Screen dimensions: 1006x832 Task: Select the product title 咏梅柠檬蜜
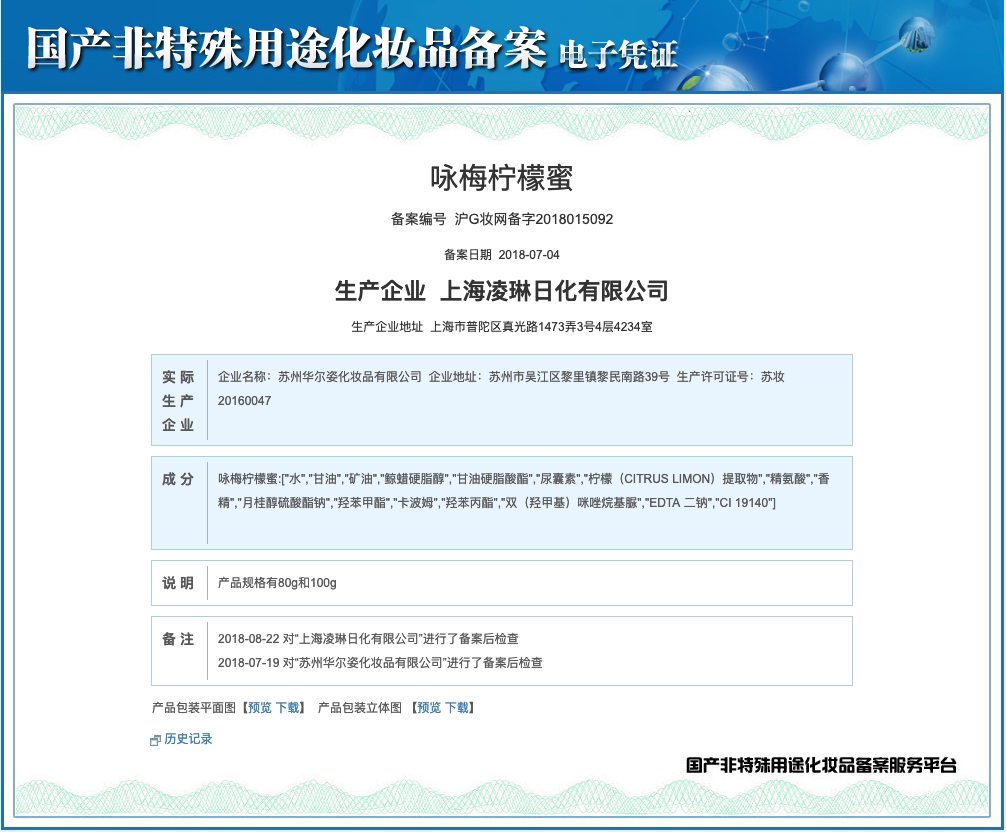[502, 178]
